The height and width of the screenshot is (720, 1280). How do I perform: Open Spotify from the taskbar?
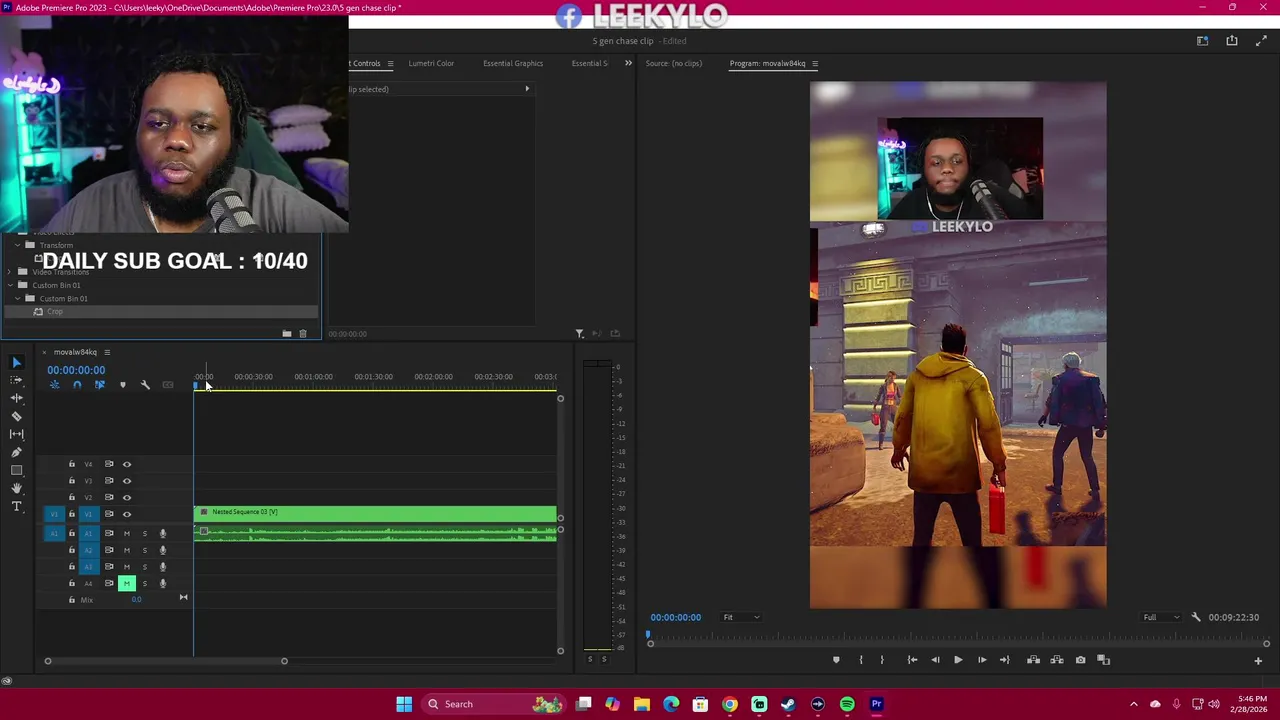click(847, 704)
